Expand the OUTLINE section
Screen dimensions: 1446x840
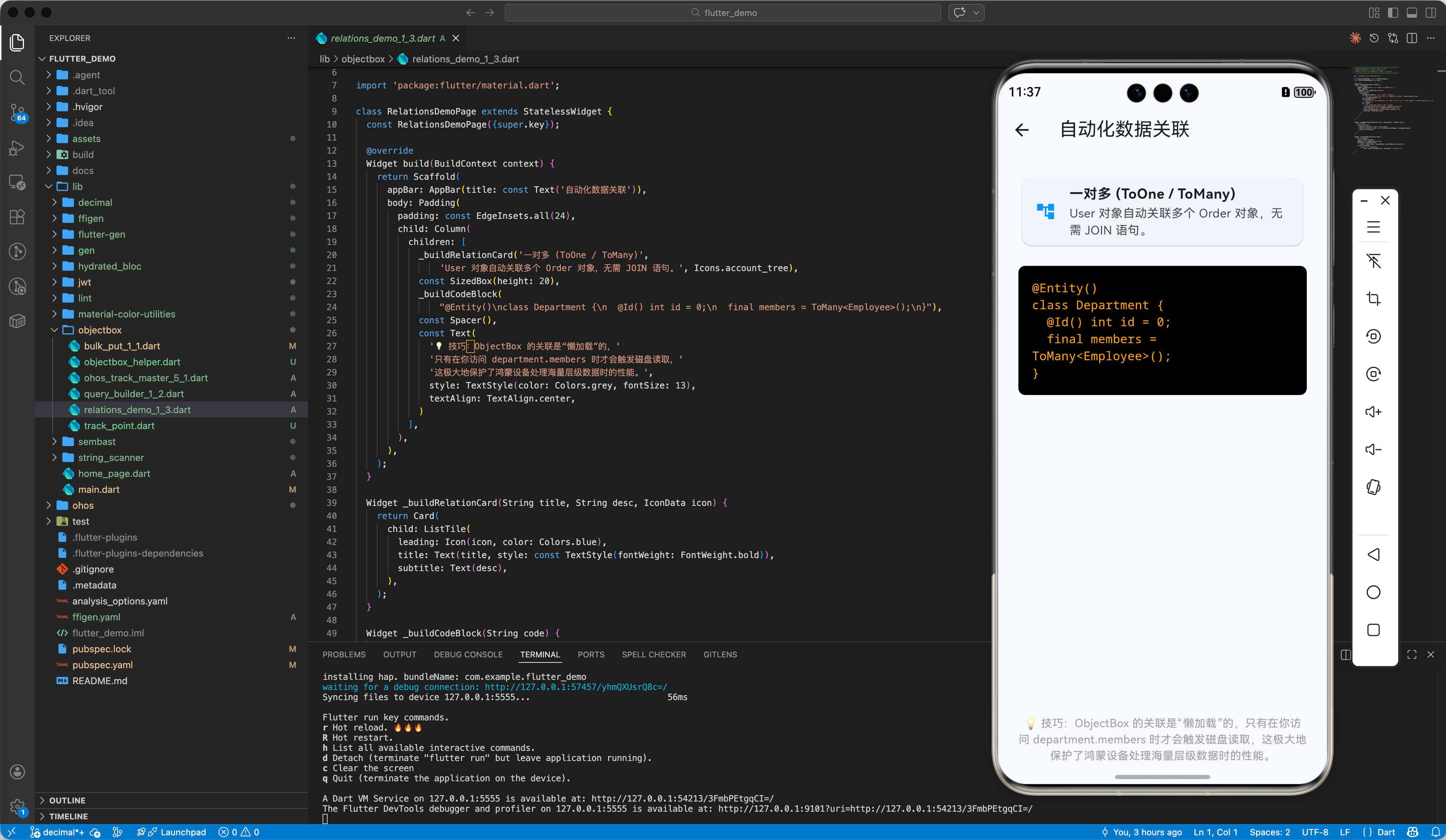(67, 800)
